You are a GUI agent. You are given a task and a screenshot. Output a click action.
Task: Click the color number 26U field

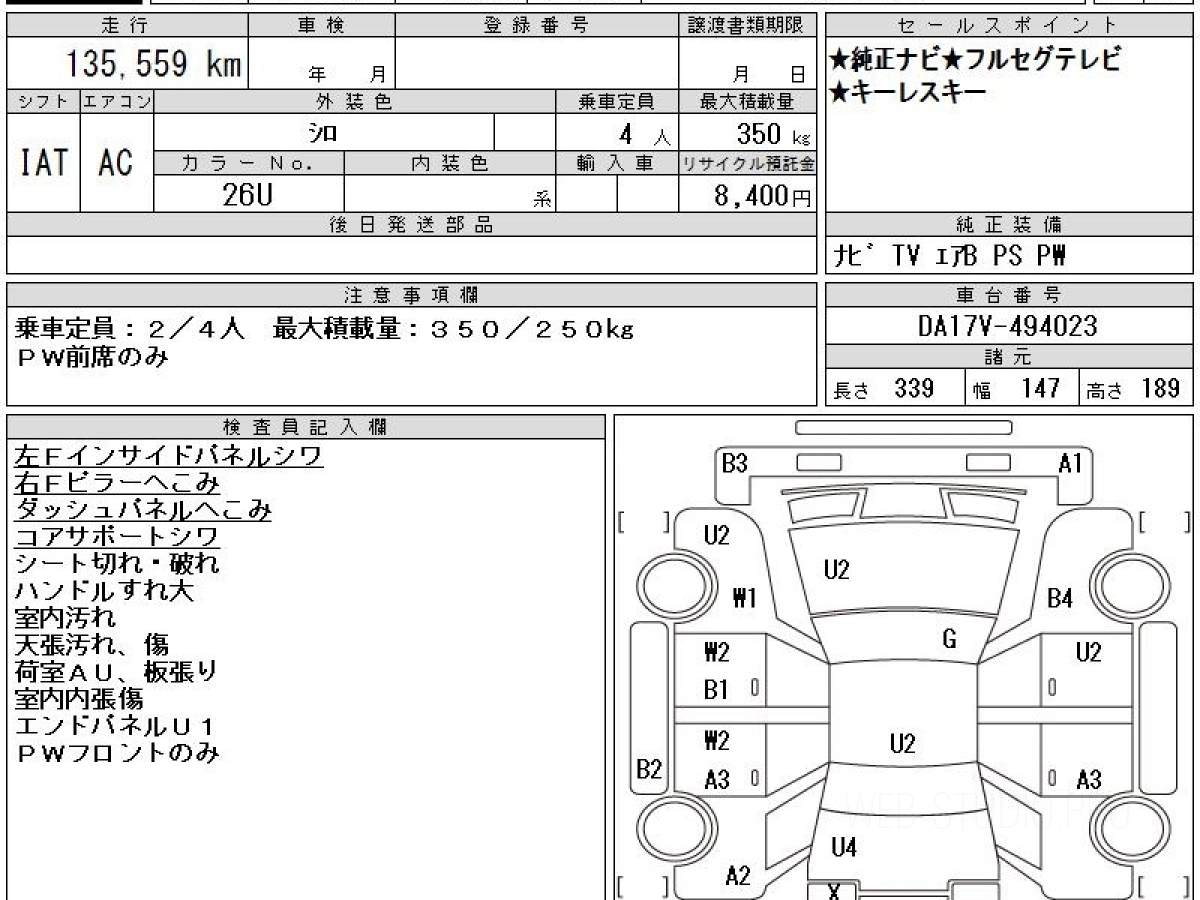pyautogui.click(x=247, y=195)
